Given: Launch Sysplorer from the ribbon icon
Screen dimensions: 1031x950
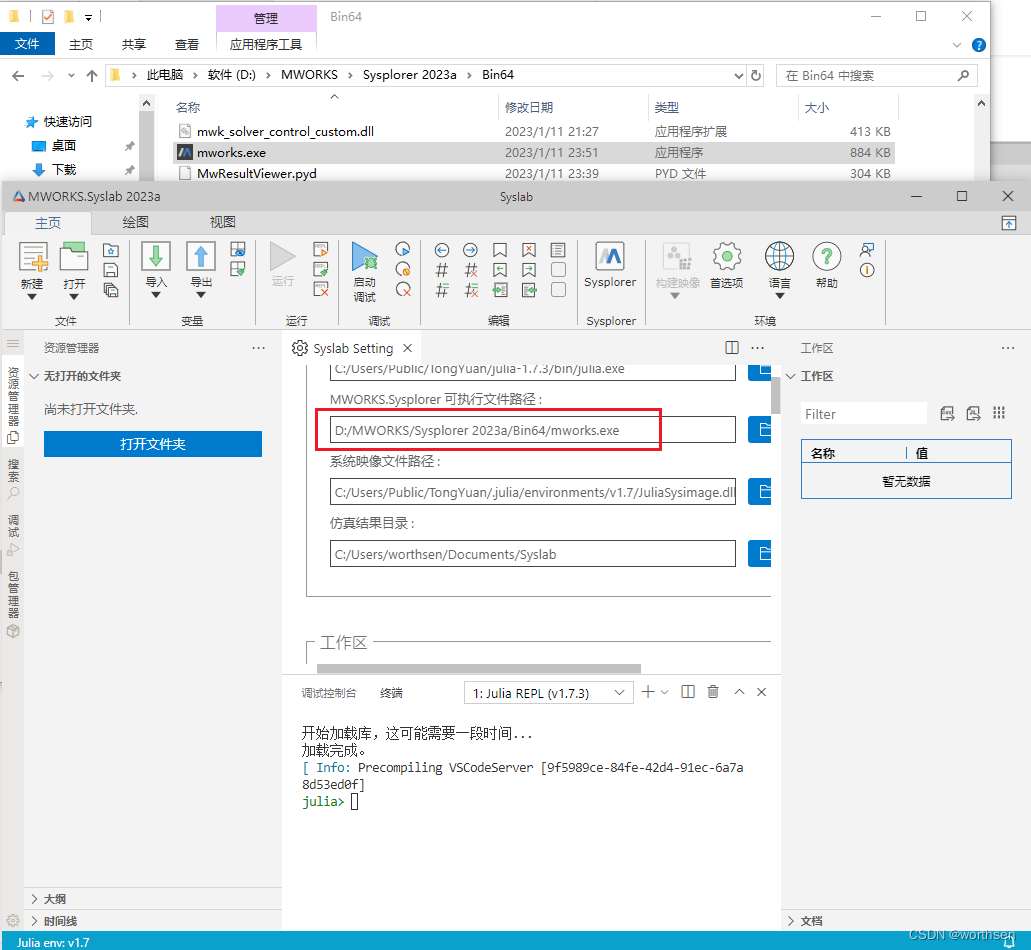Looking at the screenshot, I should [x=610, y=256].
